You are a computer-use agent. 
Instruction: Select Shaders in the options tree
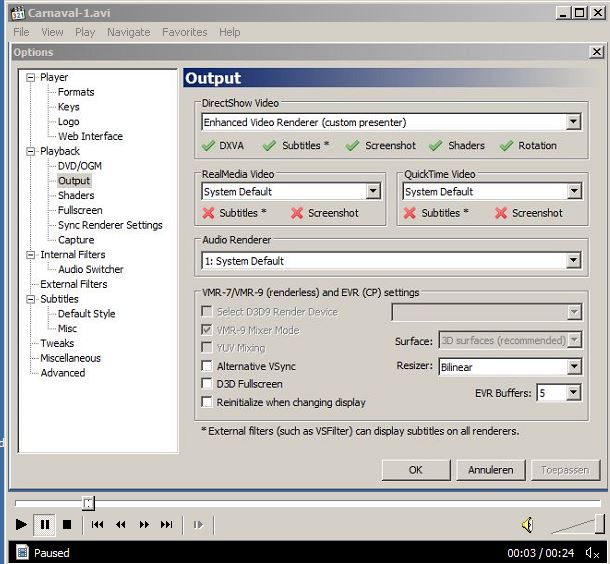click(76, 195)
